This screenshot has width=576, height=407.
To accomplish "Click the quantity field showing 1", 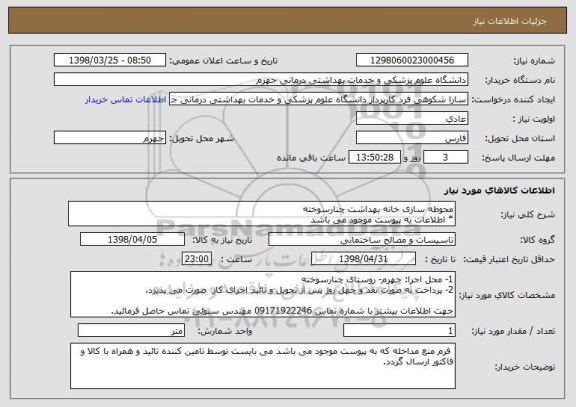I will 399,331.
